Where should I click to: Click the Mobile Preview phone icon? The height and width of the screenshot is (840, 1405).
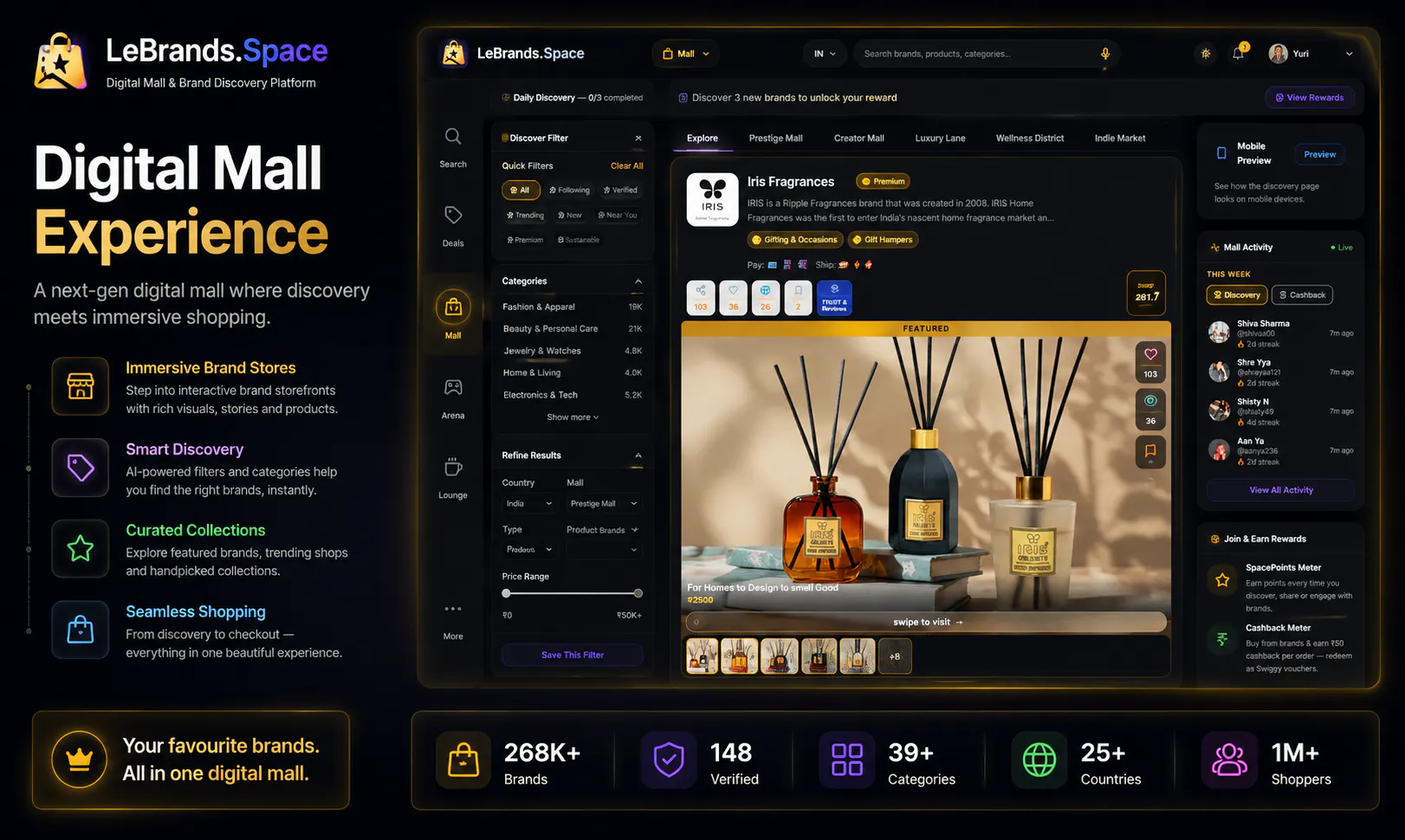[1221, 153]
